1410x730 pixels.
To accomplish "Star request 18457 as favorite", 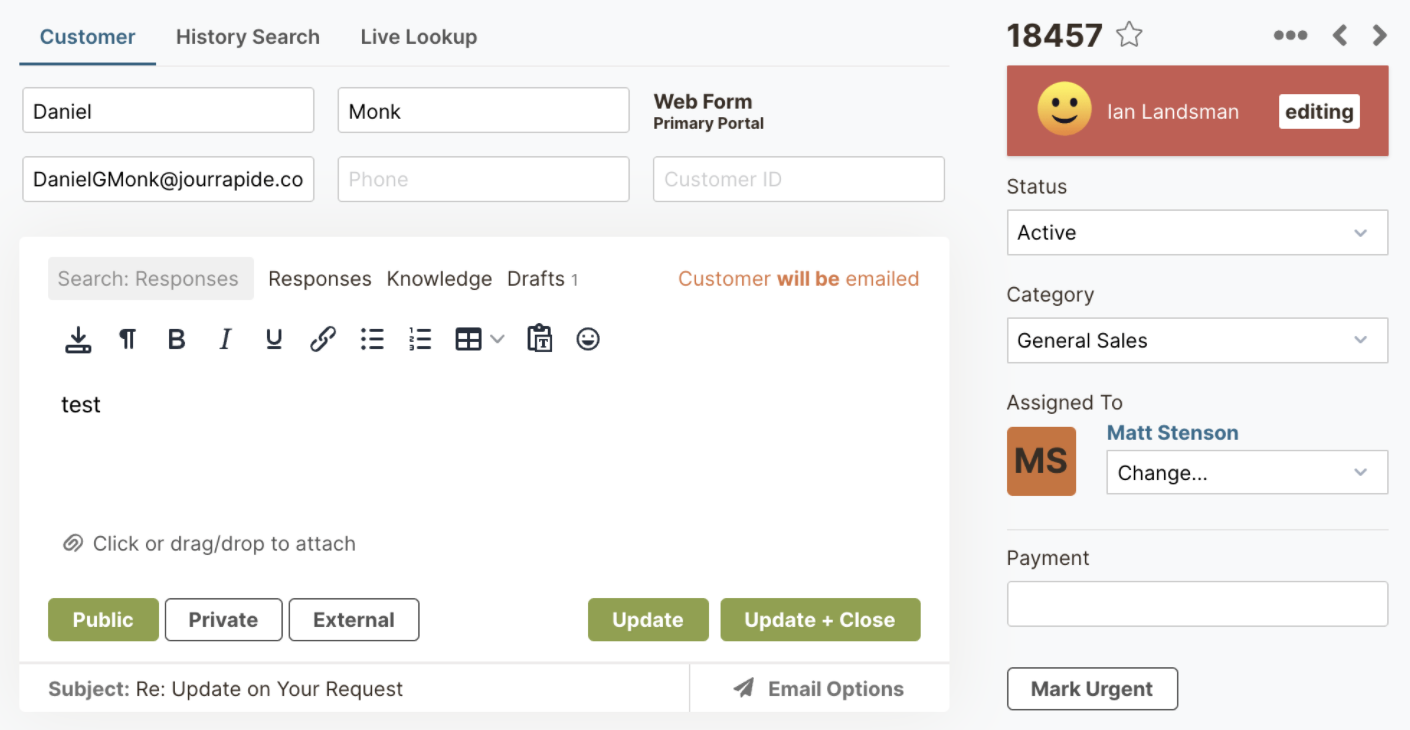I will (x=1129, y=35).
